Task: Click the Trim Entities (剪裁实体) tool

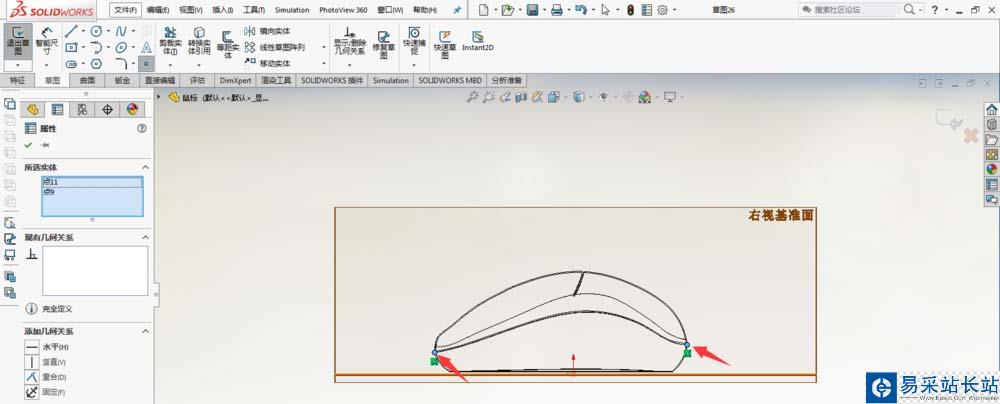Action: 170,40
